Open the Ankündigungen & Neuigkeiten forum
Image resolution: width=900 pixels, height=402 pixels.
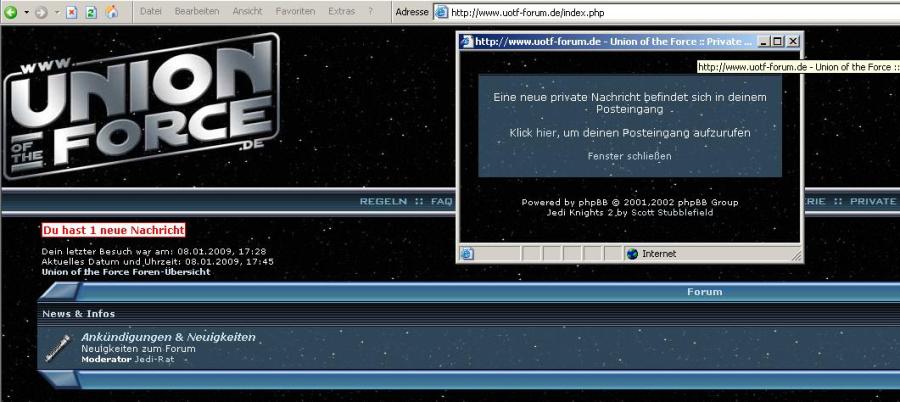coord(168,337)
